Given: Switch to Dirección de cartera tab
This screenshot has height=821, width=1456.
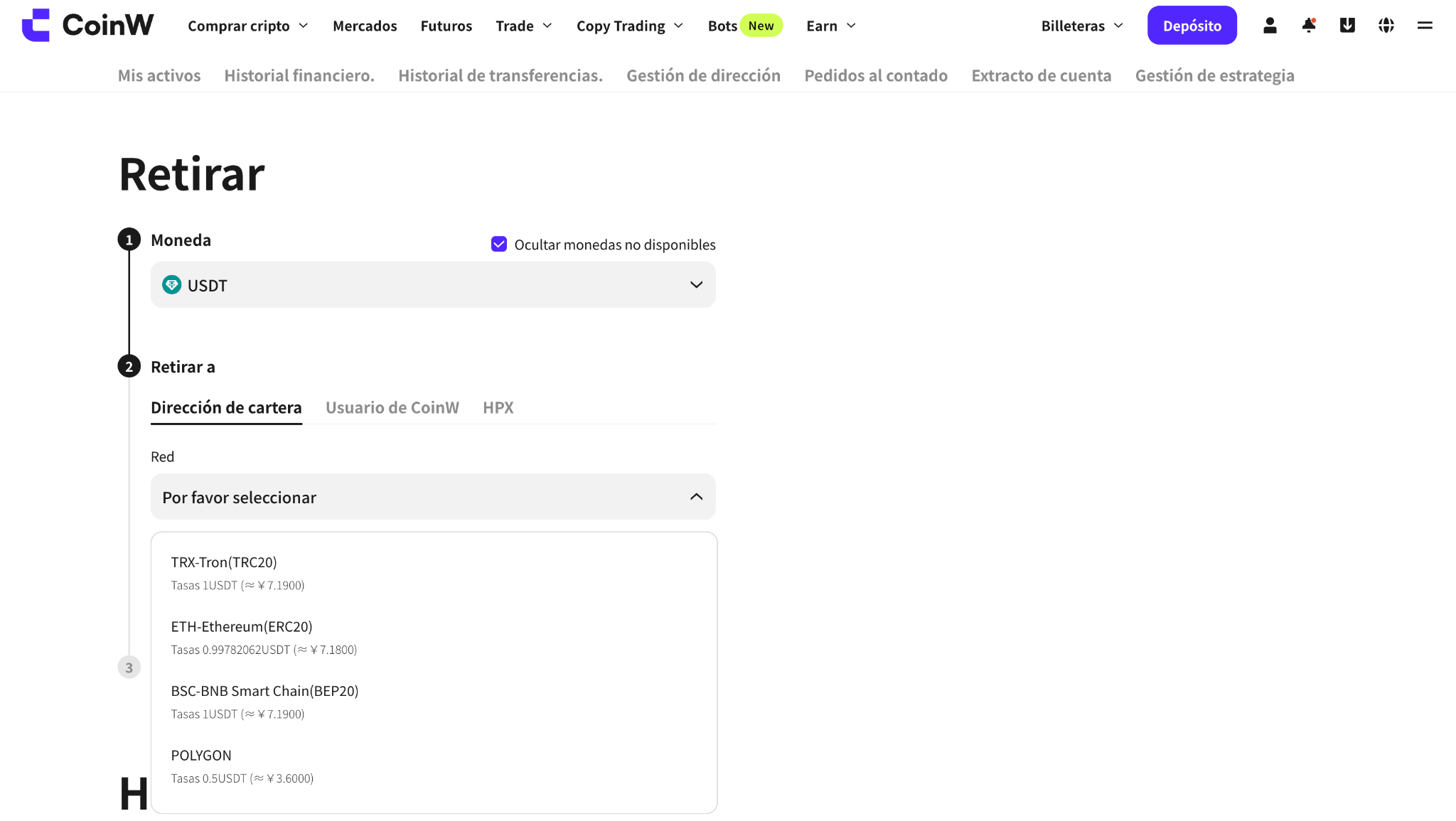Looking at the screenshot, I should [x=226, y=408].
